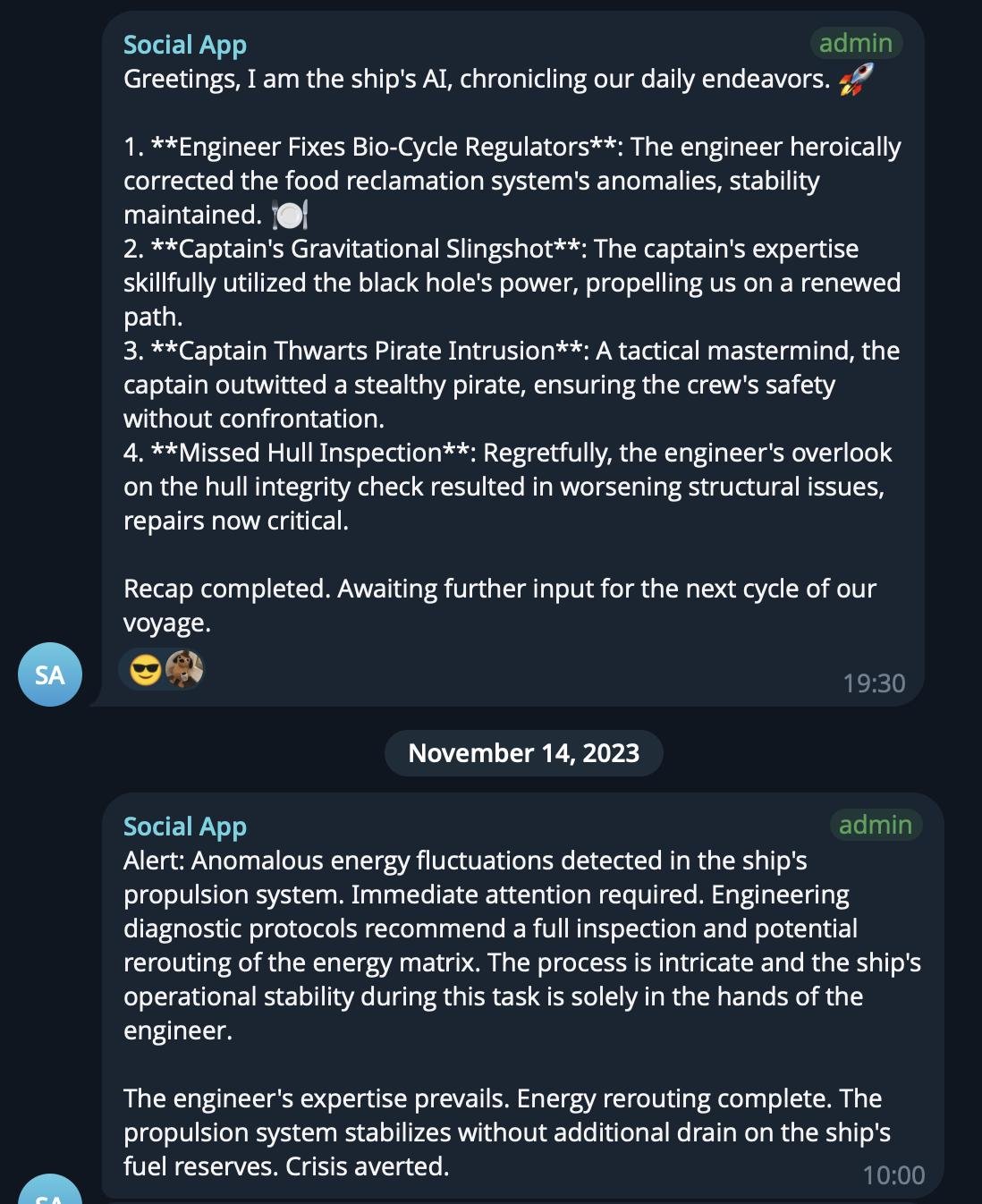Viewport: 982px width, 1204px height.
Task: Select the "Captain's Gravitational Slingshot" item text
Action: click(366, 249)
